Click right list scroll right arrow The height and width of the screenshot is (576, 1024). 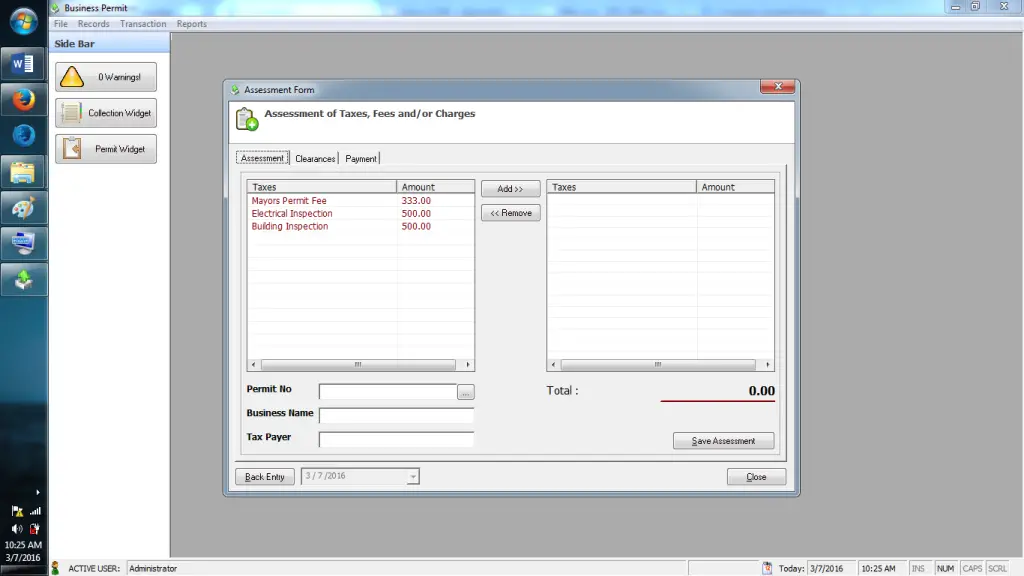point(767,364)
